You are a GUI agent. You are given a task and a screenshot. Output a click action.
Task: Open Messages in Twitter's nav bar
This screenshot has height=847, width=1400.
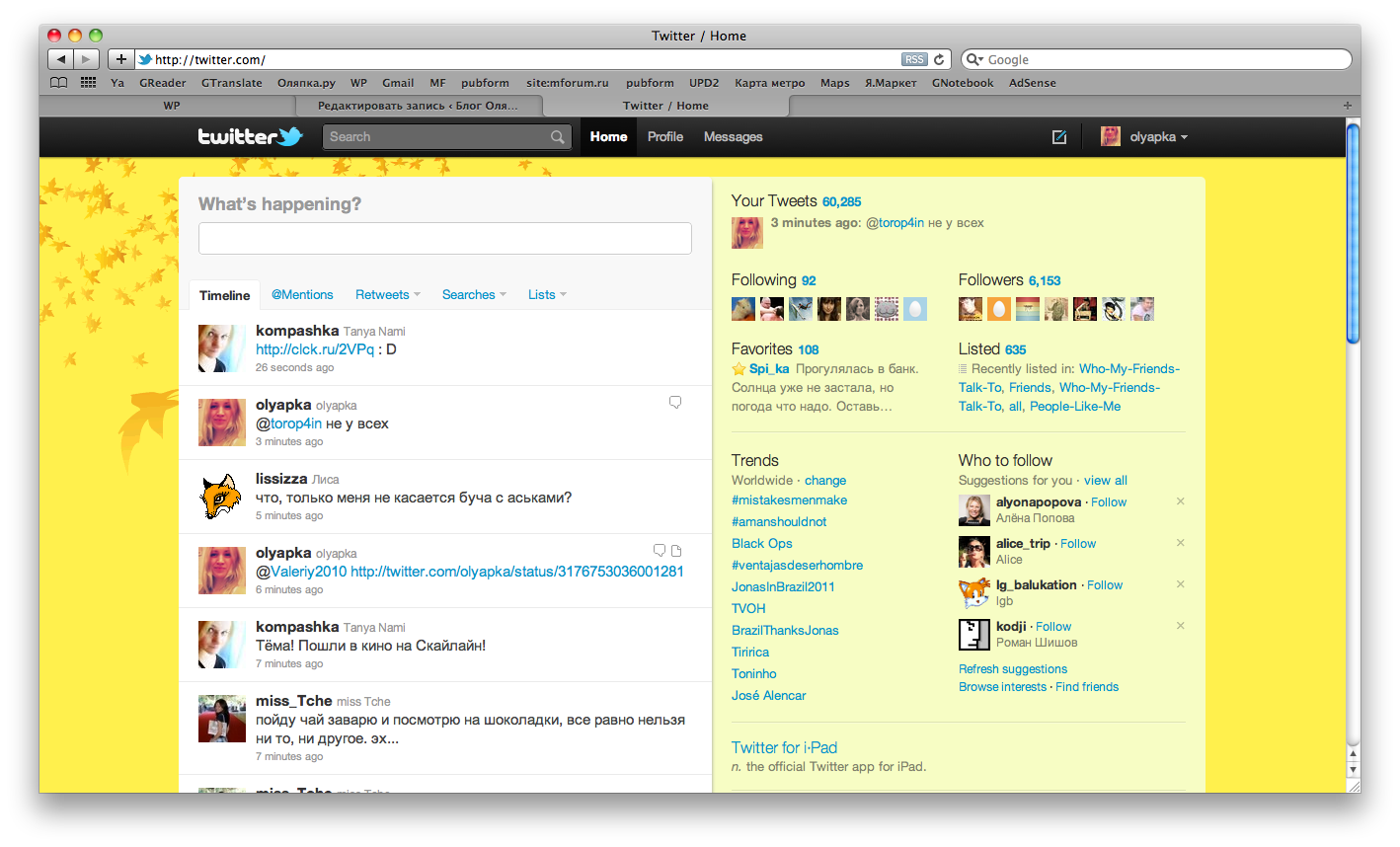(734, 137)
